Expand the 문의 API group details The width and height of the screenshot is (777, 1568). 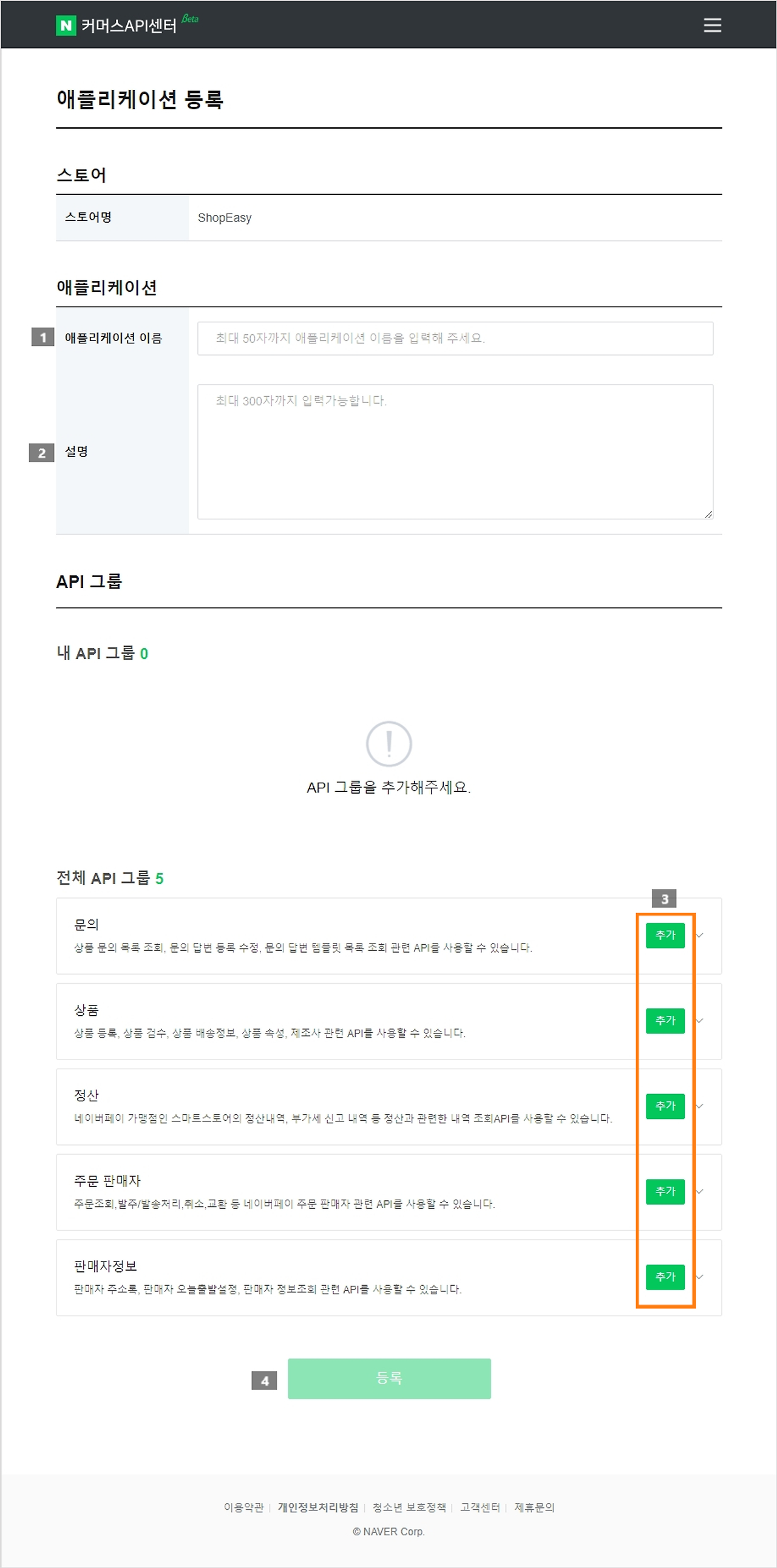(700, 936)
